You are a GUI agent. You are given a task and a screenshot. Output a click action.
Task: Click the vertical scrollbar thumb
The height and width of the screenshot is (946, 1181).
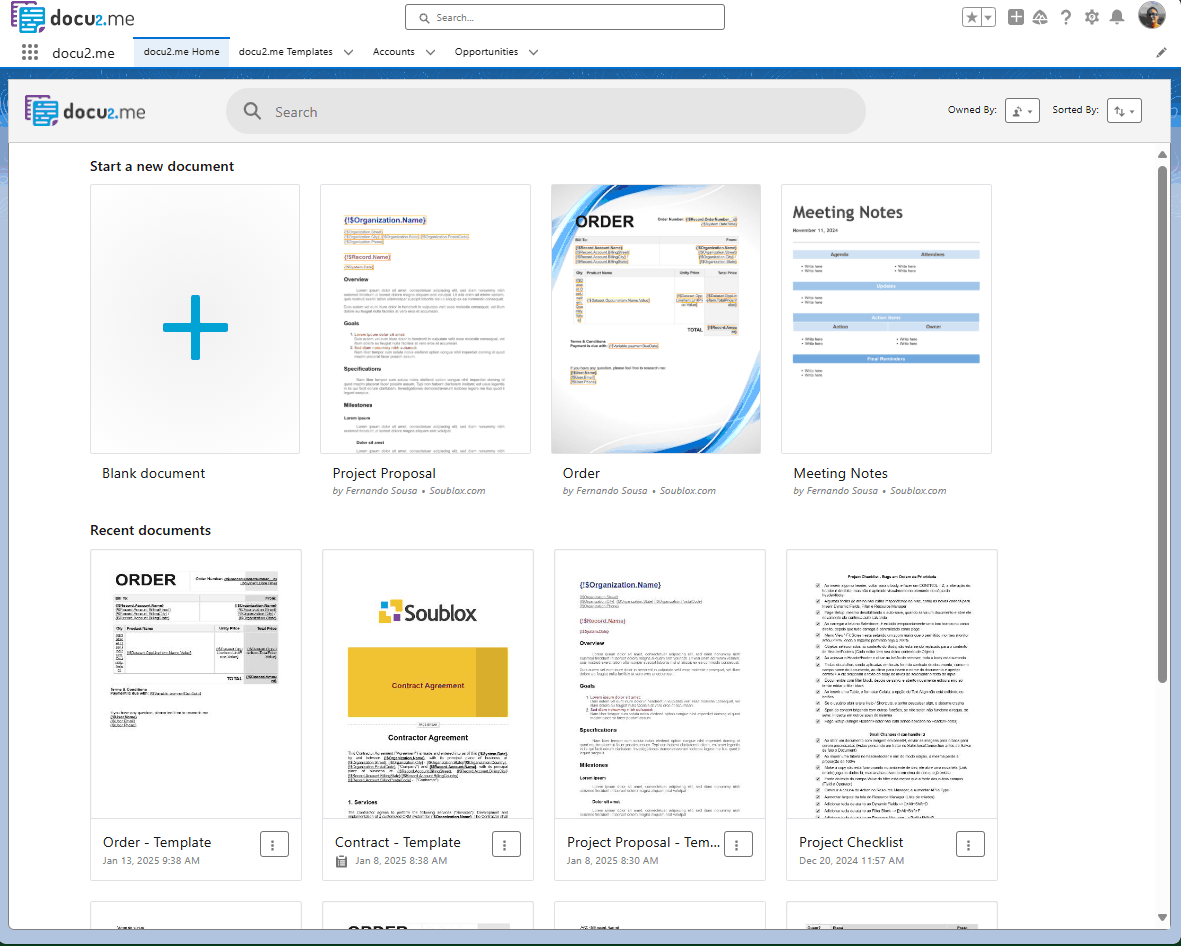1162,426
